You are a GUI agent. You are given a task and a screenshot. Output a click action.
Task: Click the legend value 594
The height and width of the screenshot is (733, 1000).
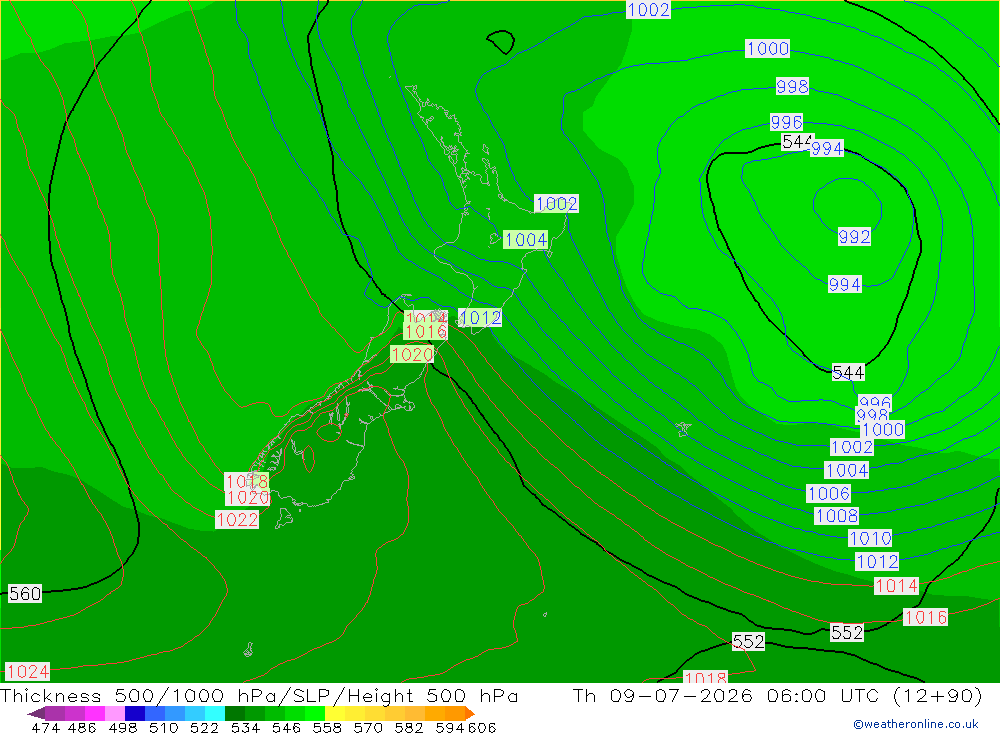coord(450,727)
